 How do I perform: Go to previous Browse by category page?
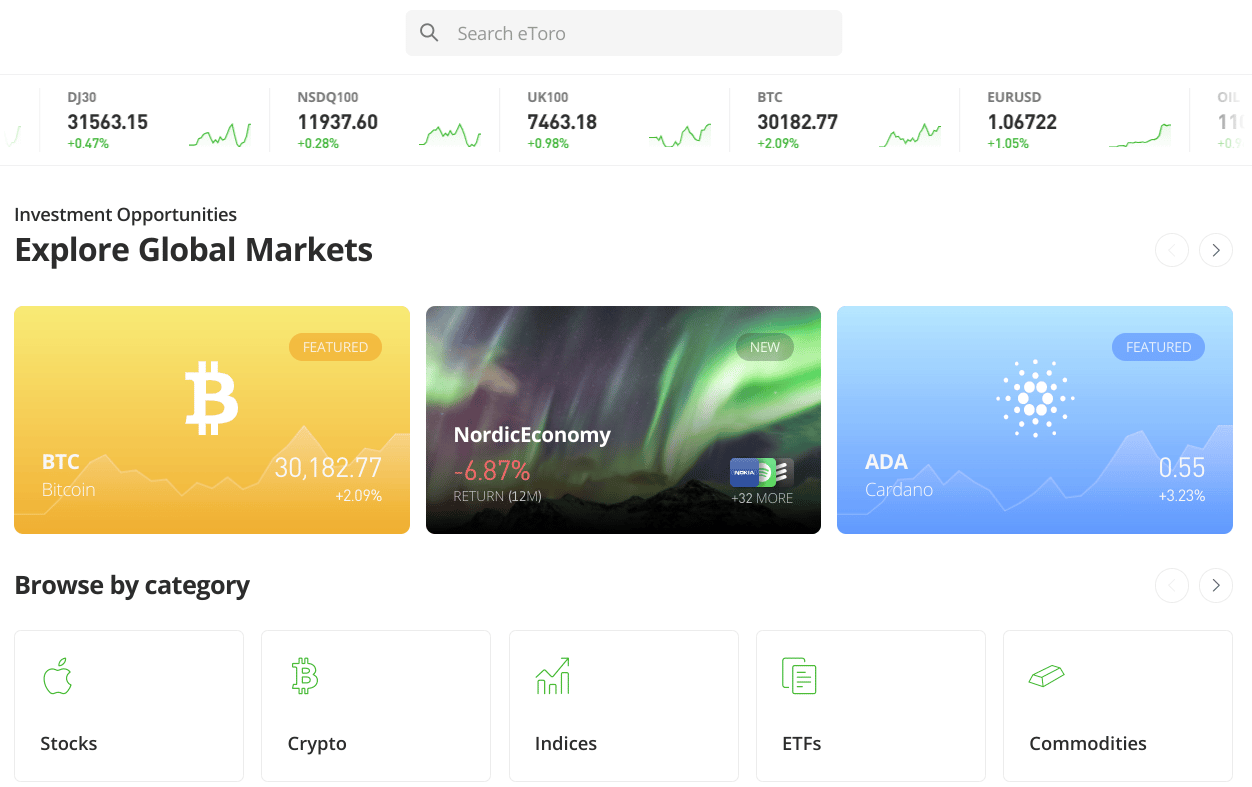pyautogui.click(x=1172, y=585)
